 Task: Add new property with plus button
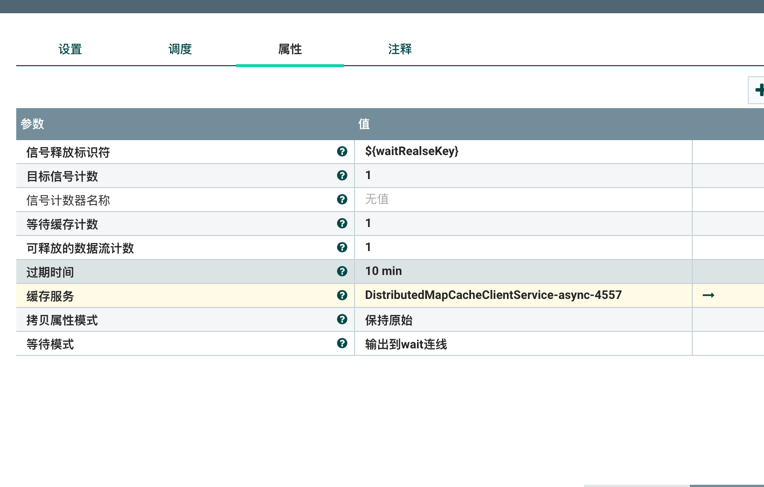pyautogui.click(x=758, y=90)
